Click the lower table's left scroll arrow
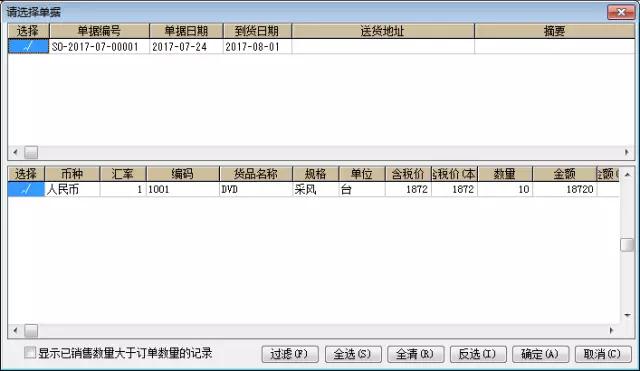The height and width of the screenshot is (371, 640). [15, 330]
